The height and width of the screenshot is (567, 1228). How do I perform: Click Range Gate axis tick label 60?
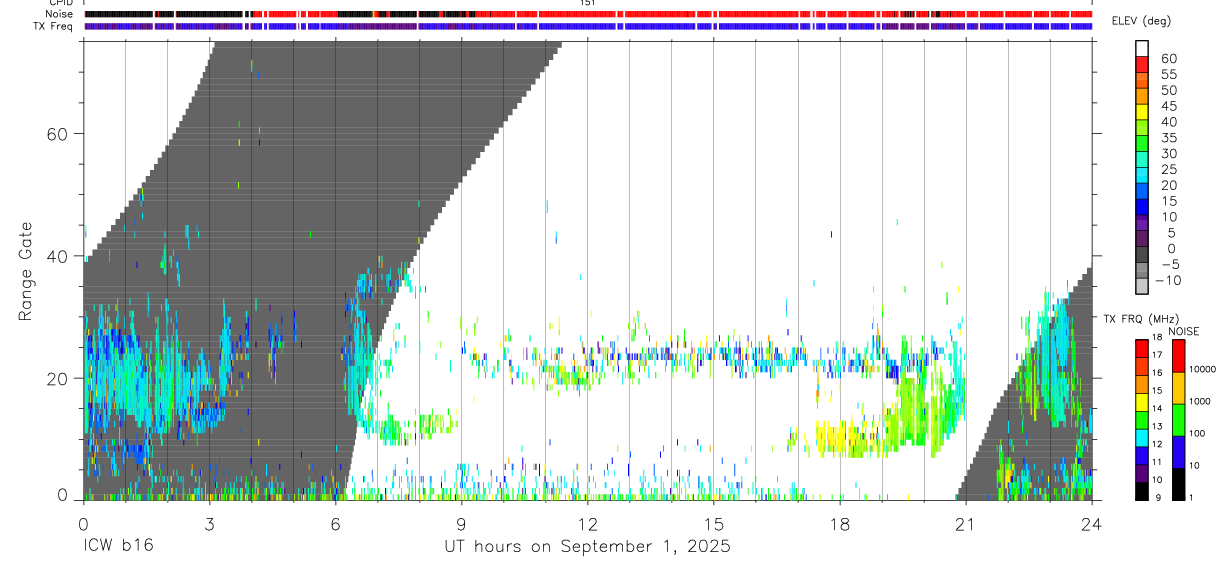(58, 134)
